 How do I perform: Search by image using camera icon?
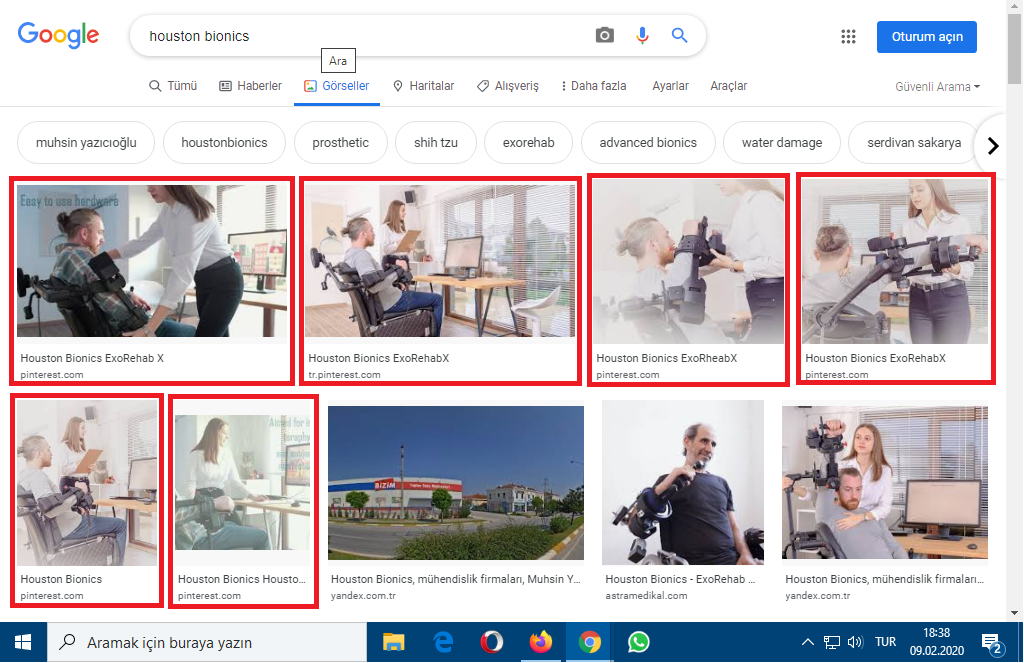[605, 35]
